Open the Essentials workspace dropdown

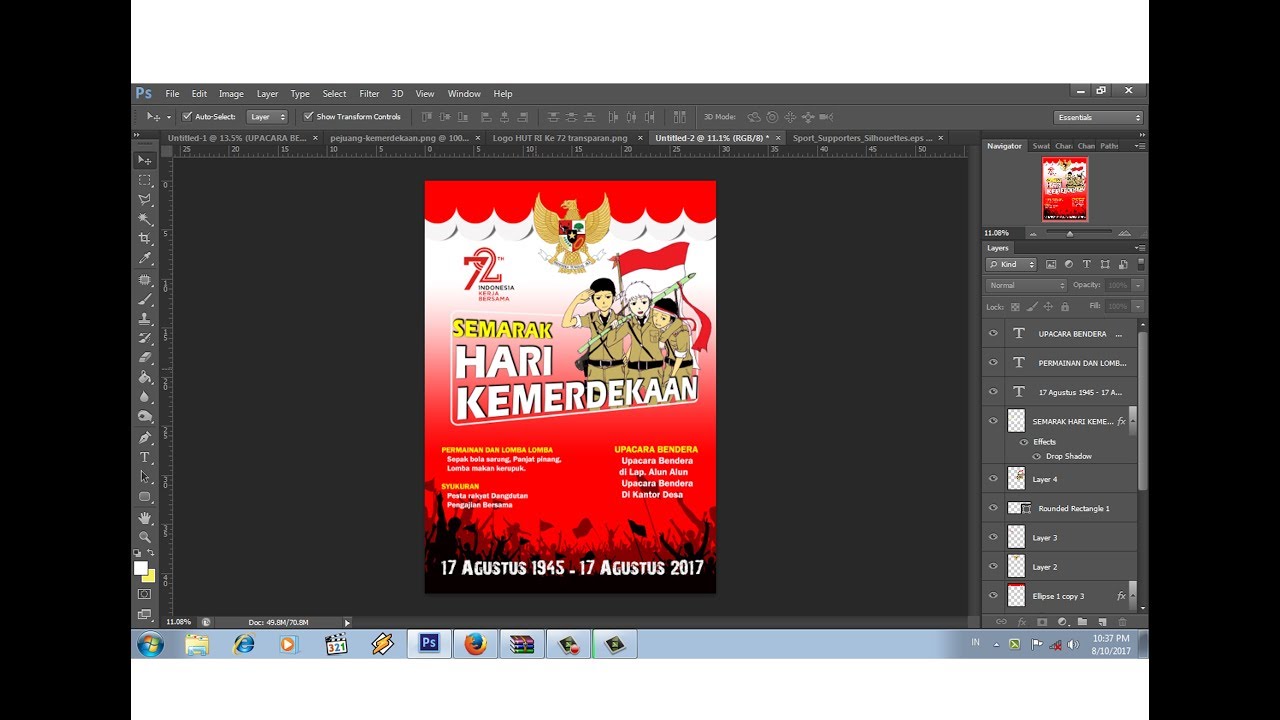1098,117
